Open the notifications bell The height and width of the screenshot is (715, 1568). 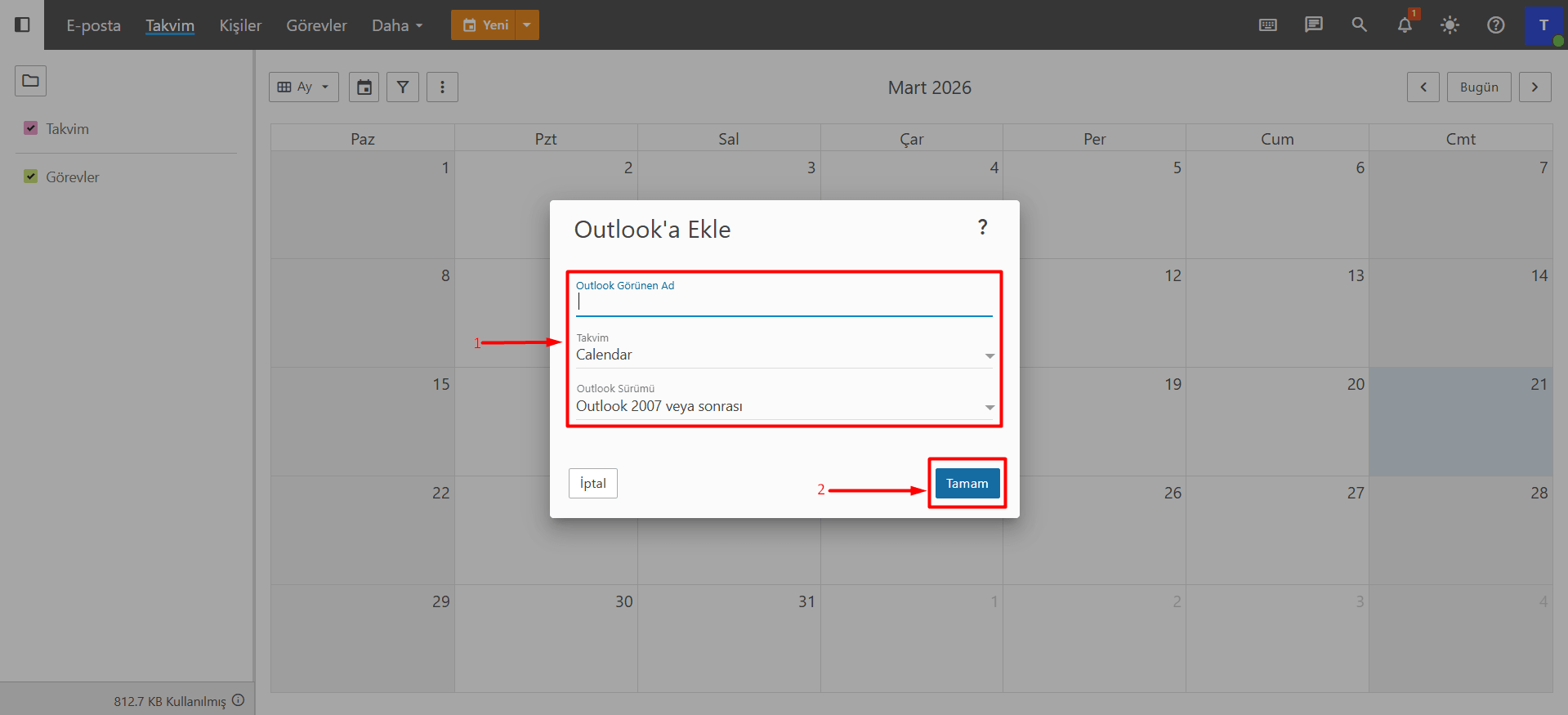coord(1405,25)
